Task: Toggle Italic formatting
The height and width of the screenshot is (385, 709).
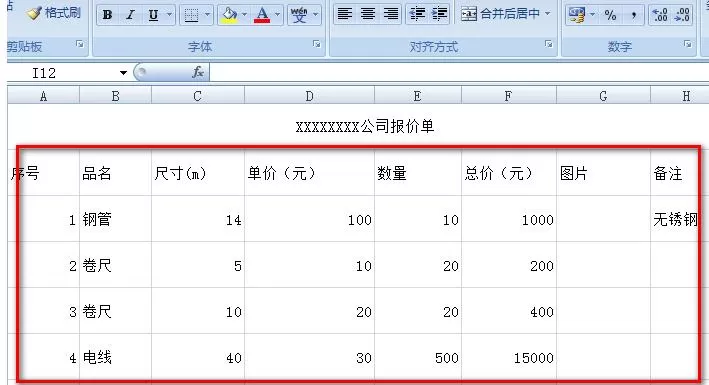Action: coord(130,15)
